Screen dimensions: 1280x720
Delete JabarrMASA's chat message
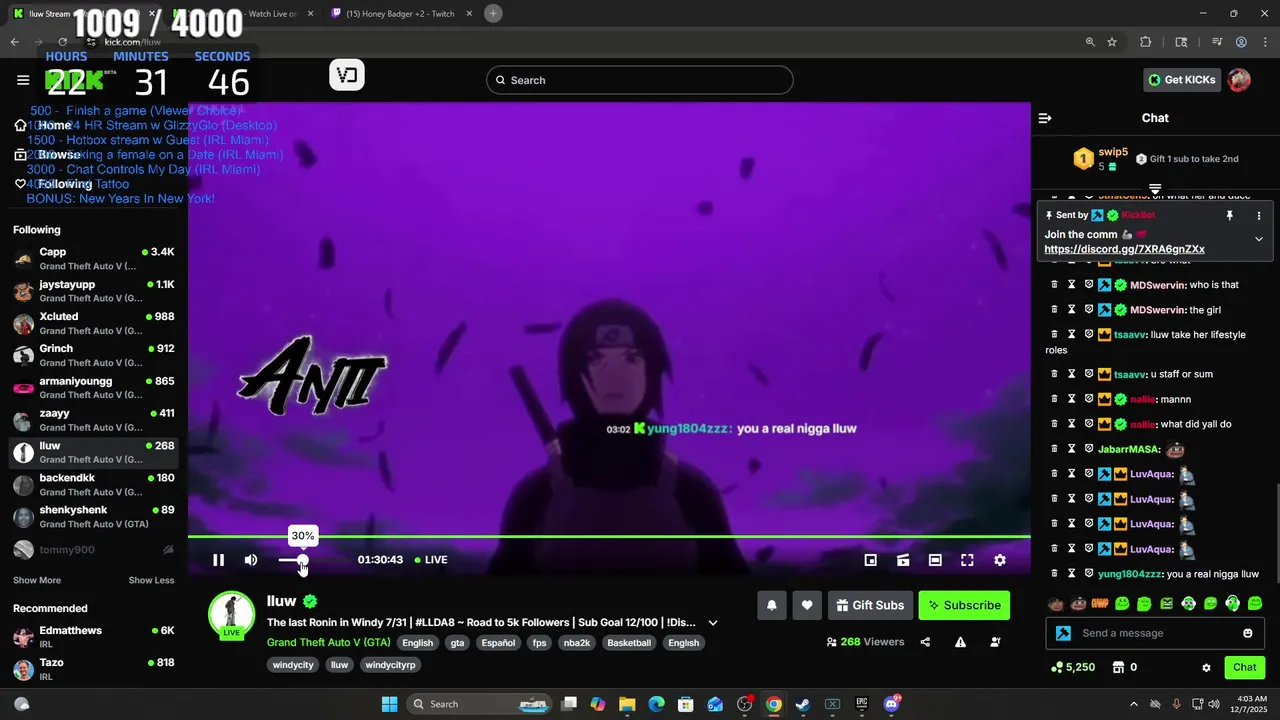[x=1054, y=449]
